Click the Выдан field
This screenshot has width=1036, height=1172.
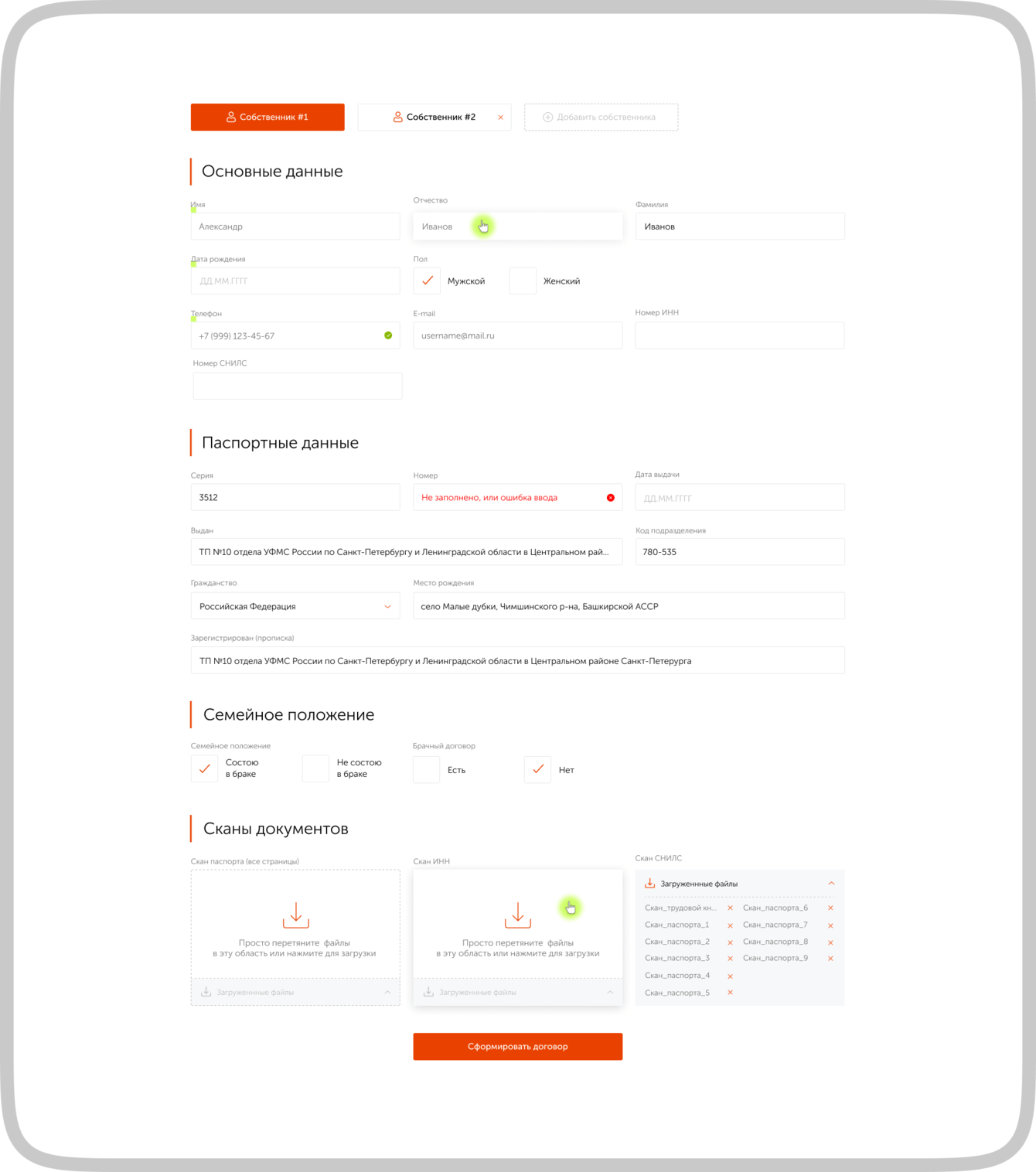pos(407,552)
